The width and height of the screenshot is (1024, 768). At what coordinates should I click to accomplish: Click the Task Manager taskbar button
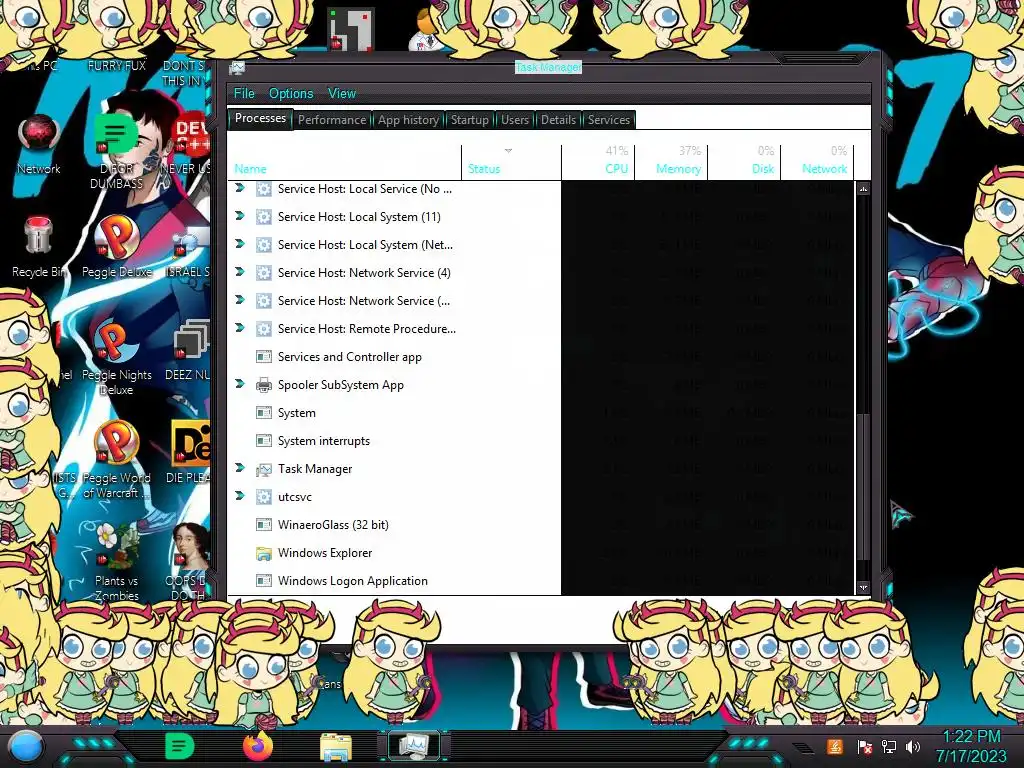(x=413, y=746)
